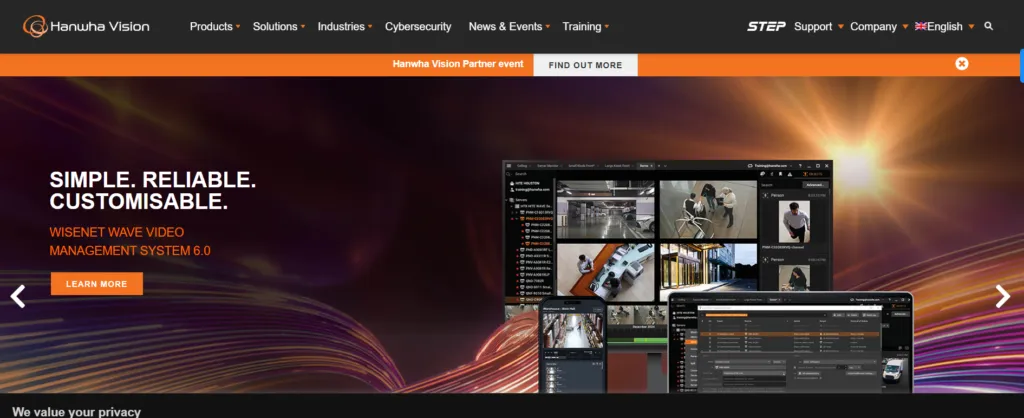Viewport: 1024px width, 418px height.
Task: Click the We value your privacy heading
Action: tap(76, 412)
